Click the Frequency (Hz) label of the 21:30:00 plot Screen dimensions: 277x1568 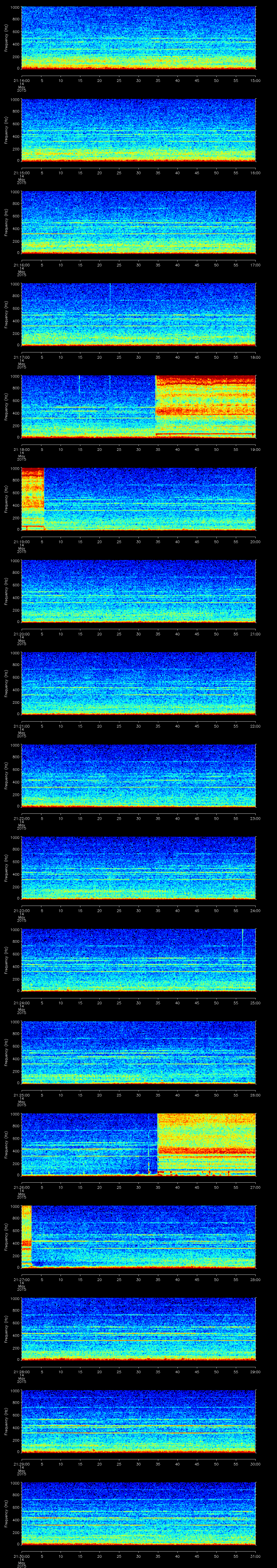pyautogui.click(x=6, y=1513)
